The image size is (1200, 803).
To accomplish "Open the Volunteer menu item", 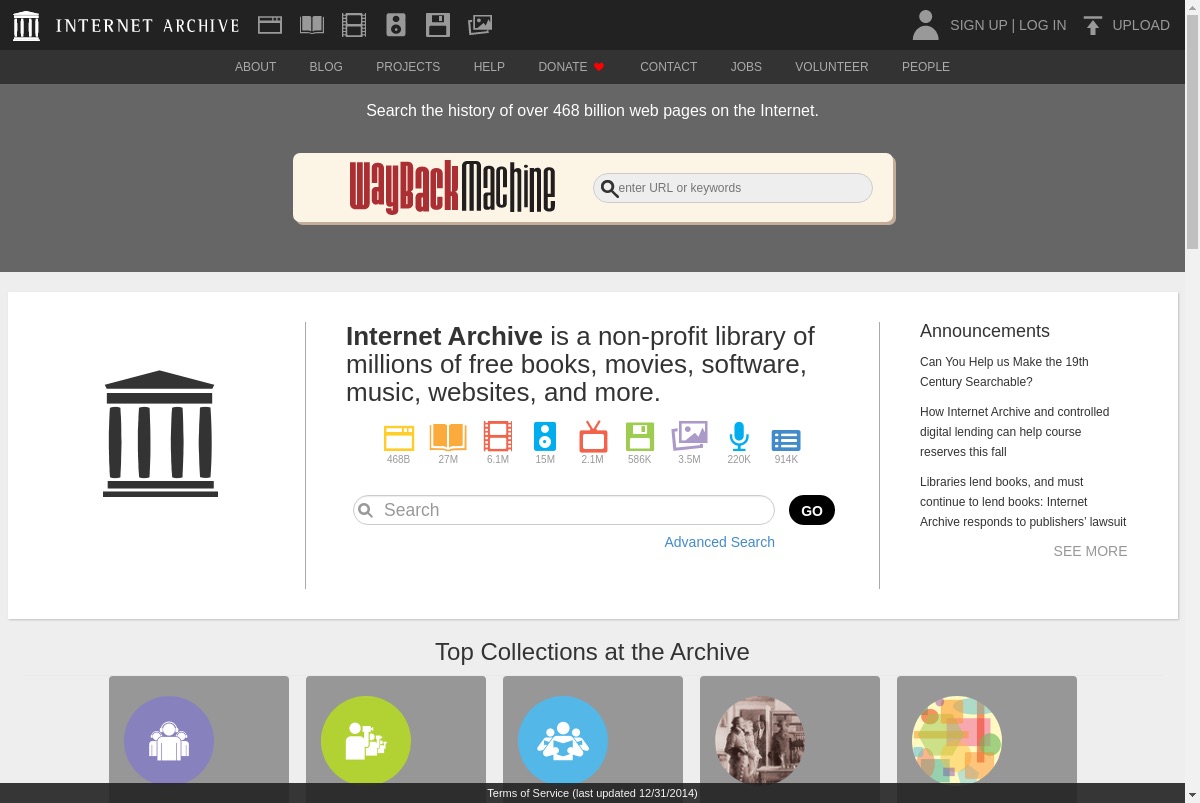I will pyautogui.click(x=832, y=67).
